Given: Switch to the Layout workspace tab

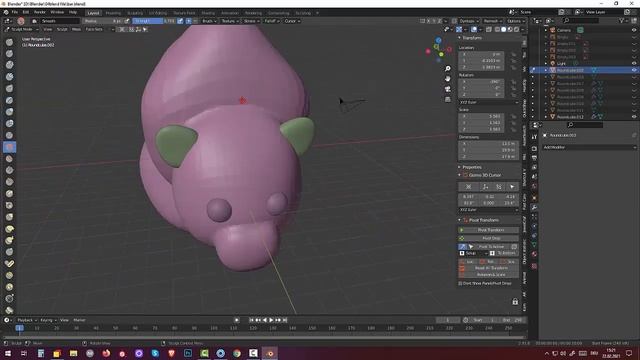Looking at the screenshot, I should click(x=93, y=13).
